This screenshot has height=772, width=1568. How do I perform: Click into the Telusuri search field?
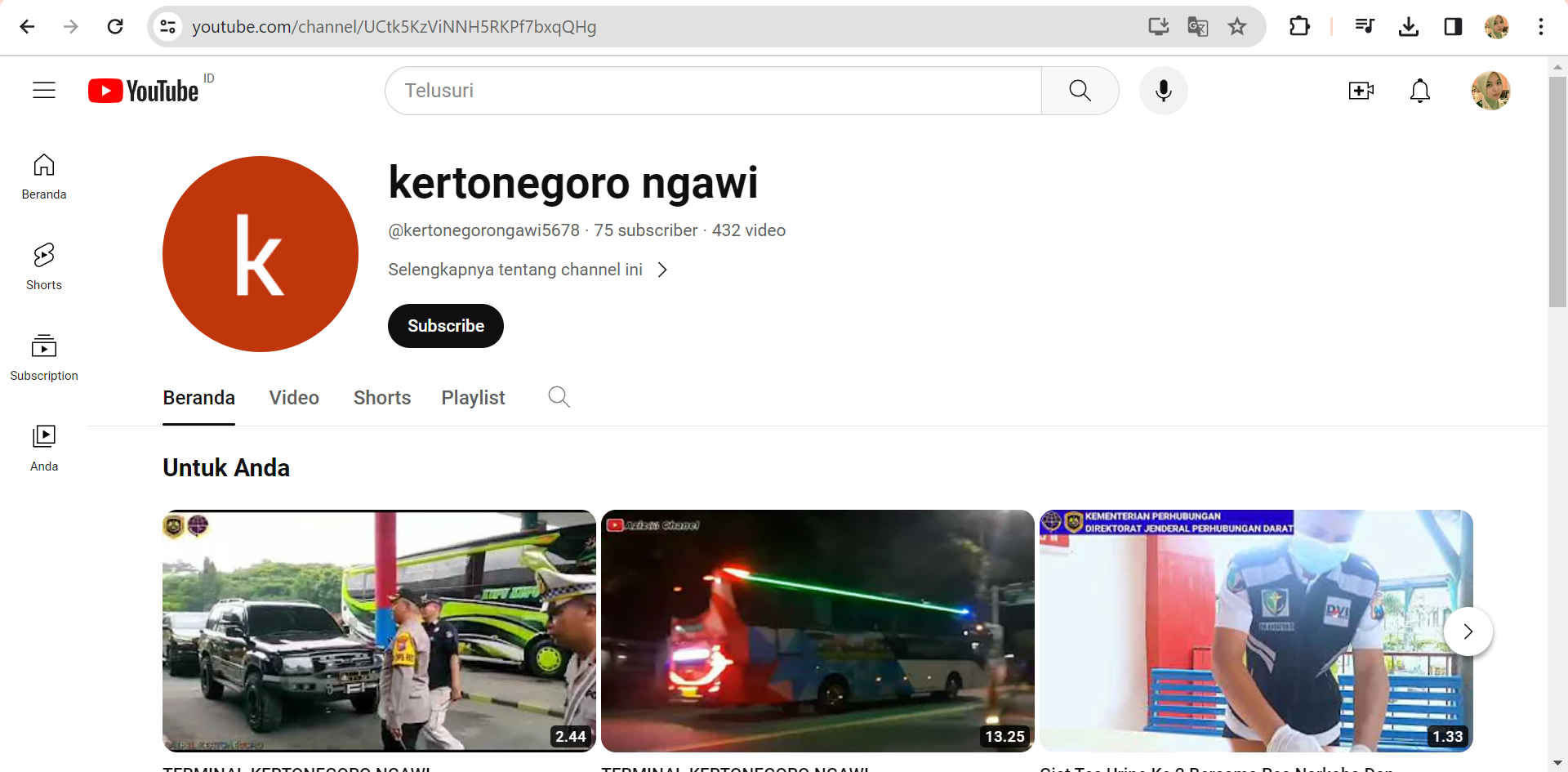[x=712, y=91]
